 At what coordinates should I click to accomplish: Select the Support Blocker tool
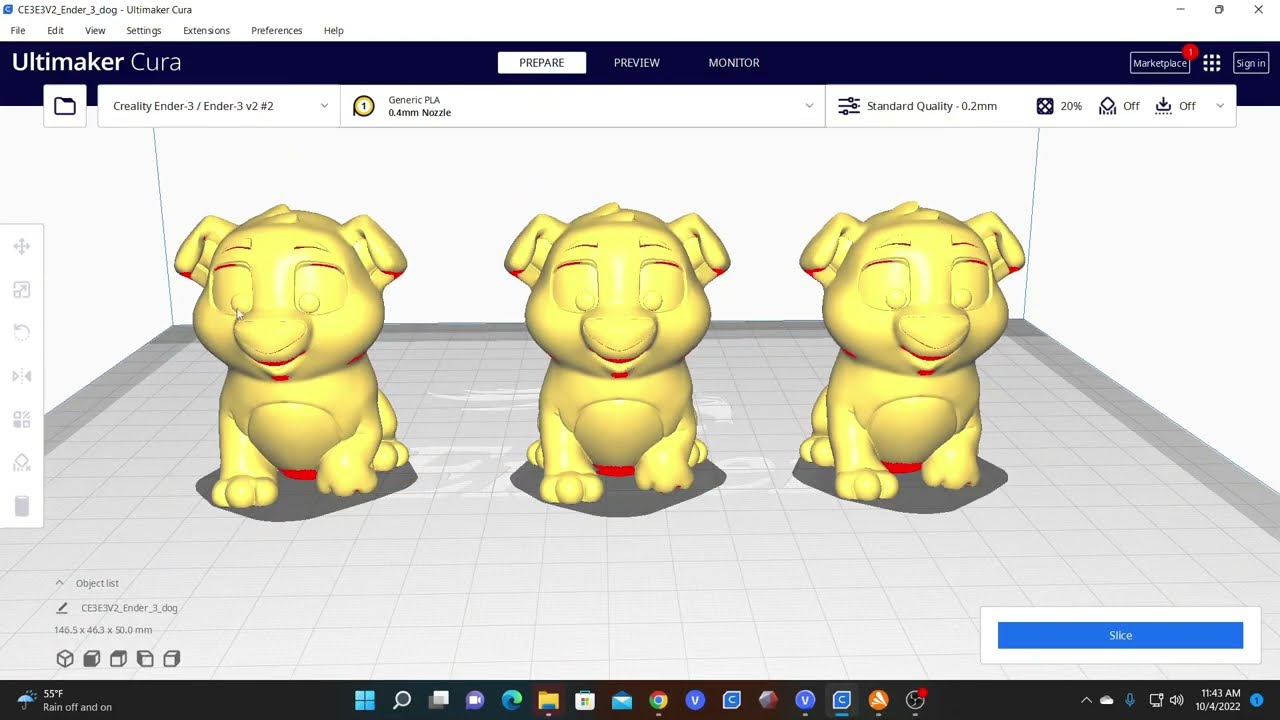pyautogui.click(x=22, y=463)
